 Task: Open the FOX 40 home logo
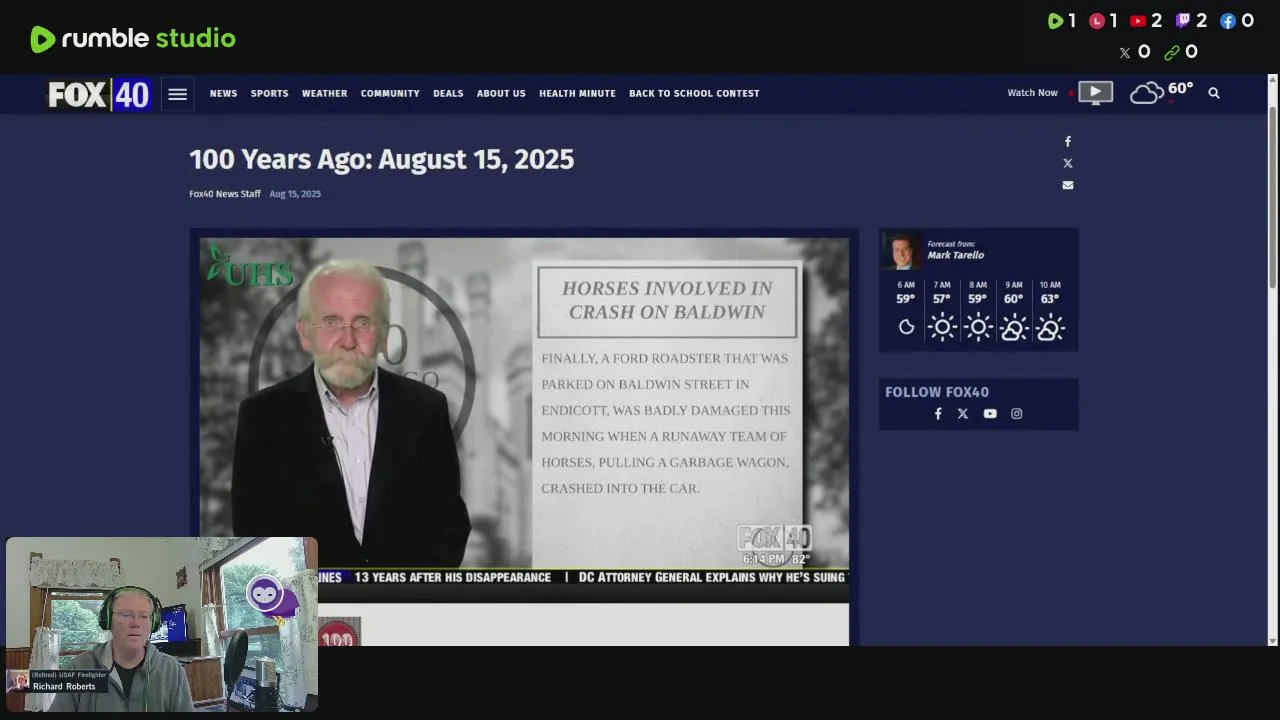click(99, 94)
